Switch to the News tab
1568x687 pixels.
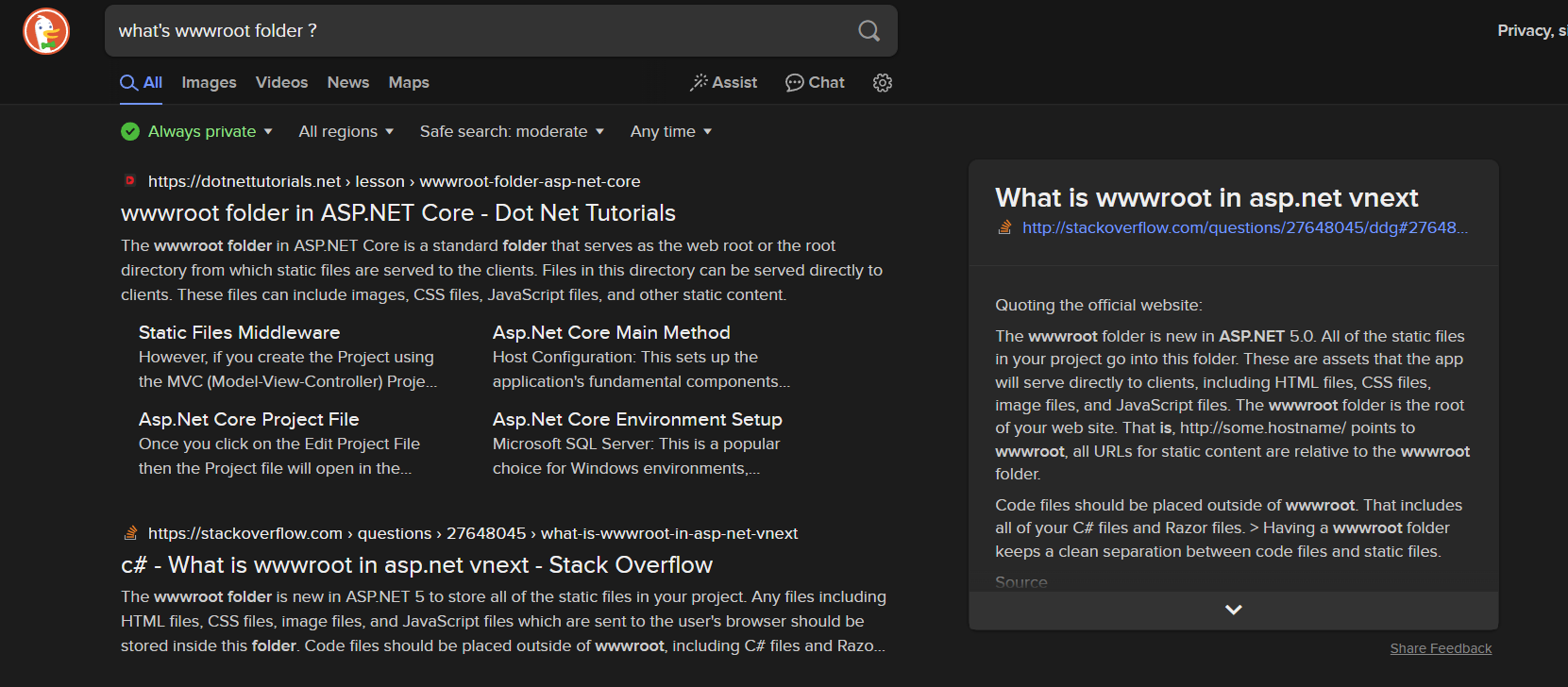click(347, 83)
